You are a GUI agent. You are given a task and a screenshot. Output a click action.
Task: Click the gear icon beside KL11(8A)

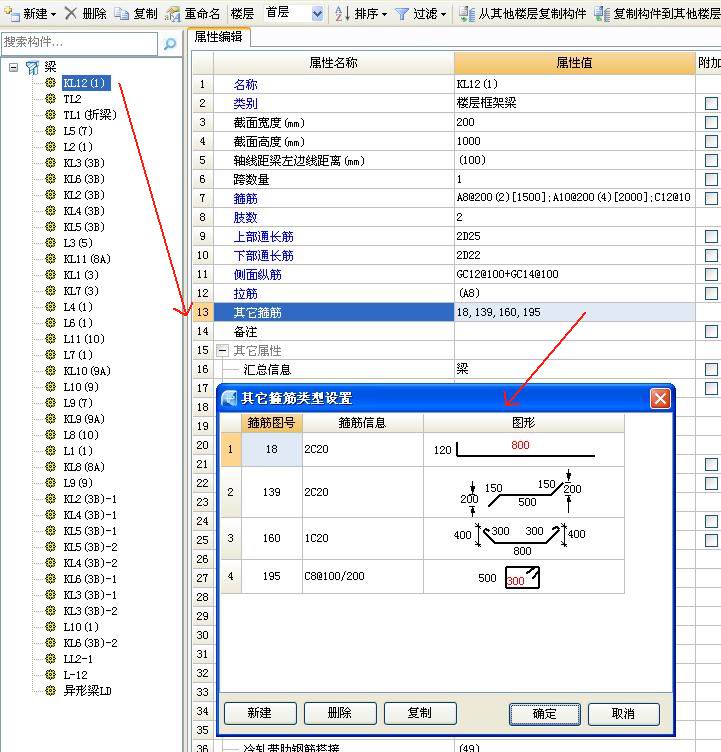(50, 258)
